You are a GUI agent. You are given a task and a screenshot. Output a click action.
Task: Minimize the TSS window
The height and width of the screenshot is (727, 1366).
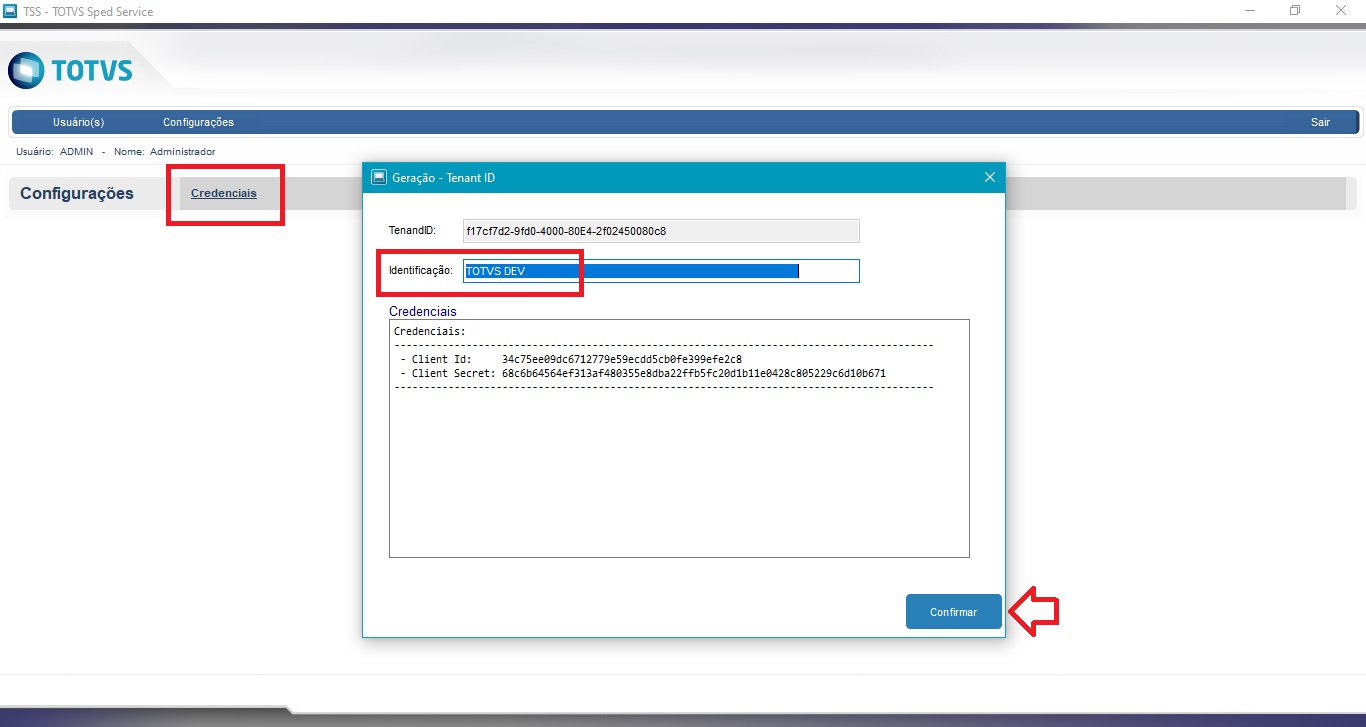(x=1250, y=11)
